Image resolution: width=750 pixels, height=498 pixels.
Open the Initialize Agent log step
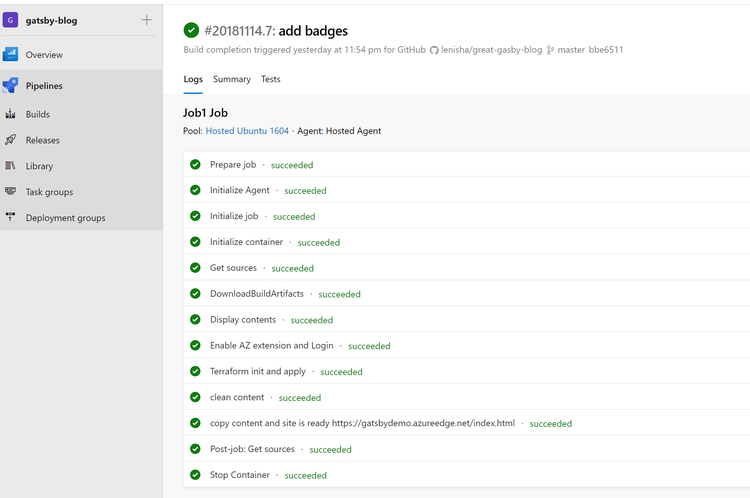coord(466,190)
